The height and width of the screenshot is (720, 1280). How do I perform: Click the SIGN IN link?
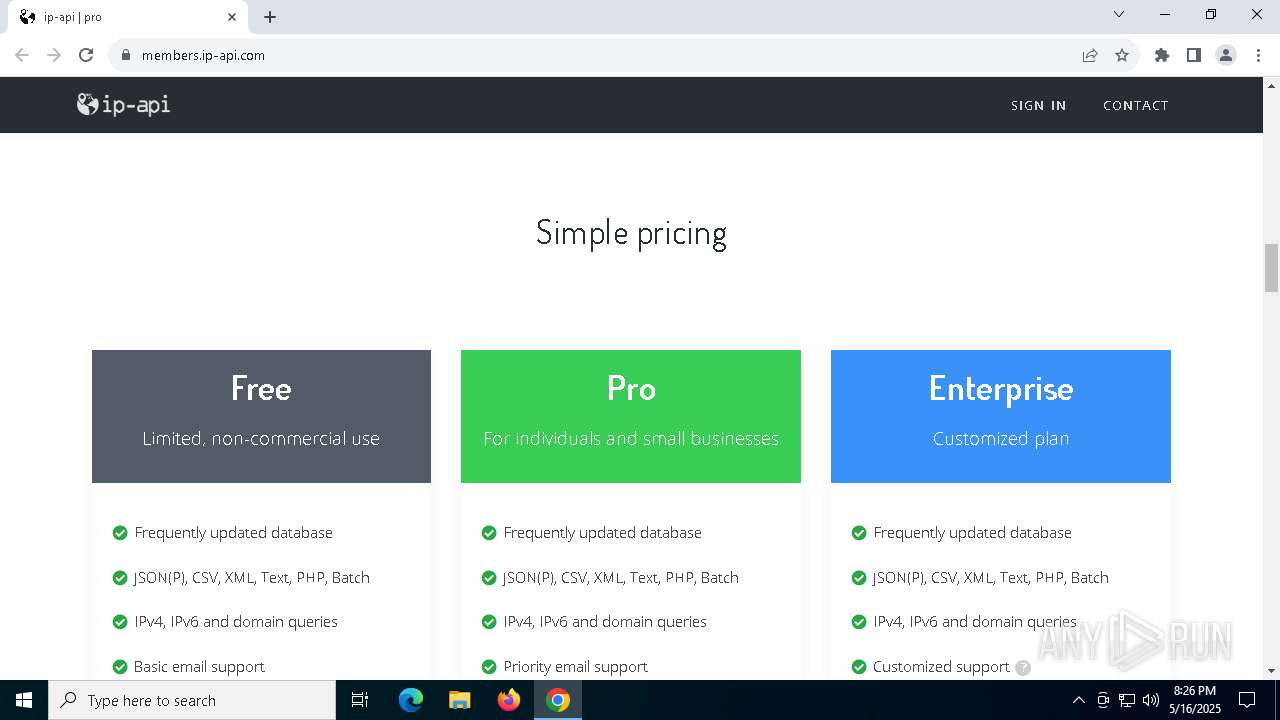tap(1038, 105)
